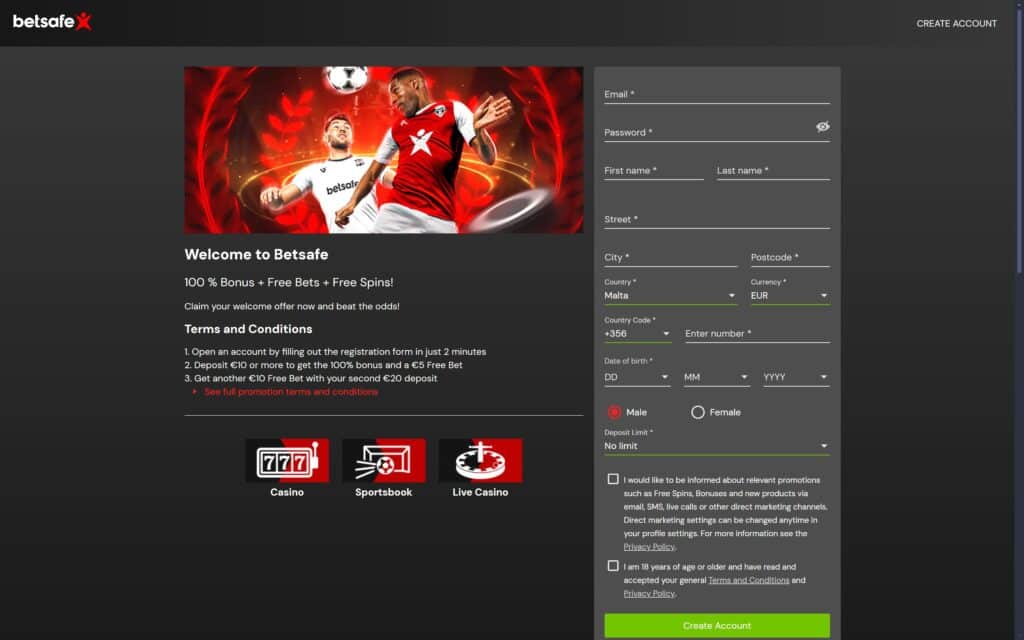The image size is (1024, 640).
Task: Click the green Create Account button
Action: point(716,624)
